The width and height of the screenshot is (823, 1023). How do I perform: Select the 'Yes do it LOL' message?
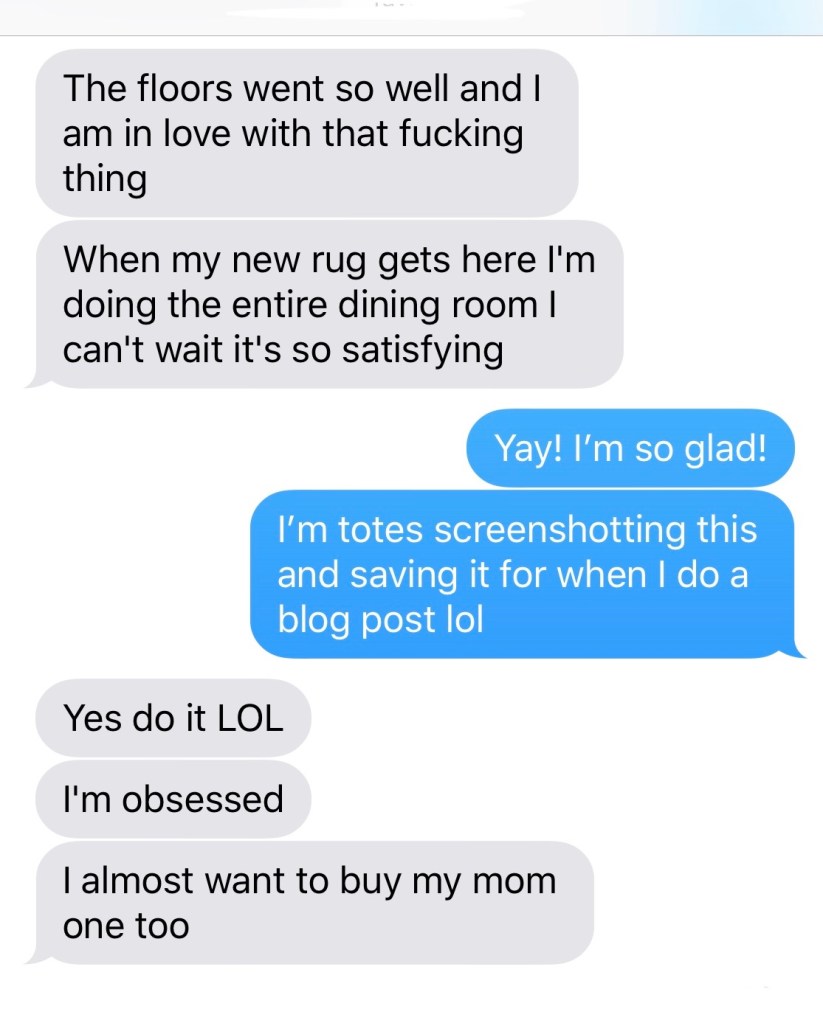click(173, 718)
